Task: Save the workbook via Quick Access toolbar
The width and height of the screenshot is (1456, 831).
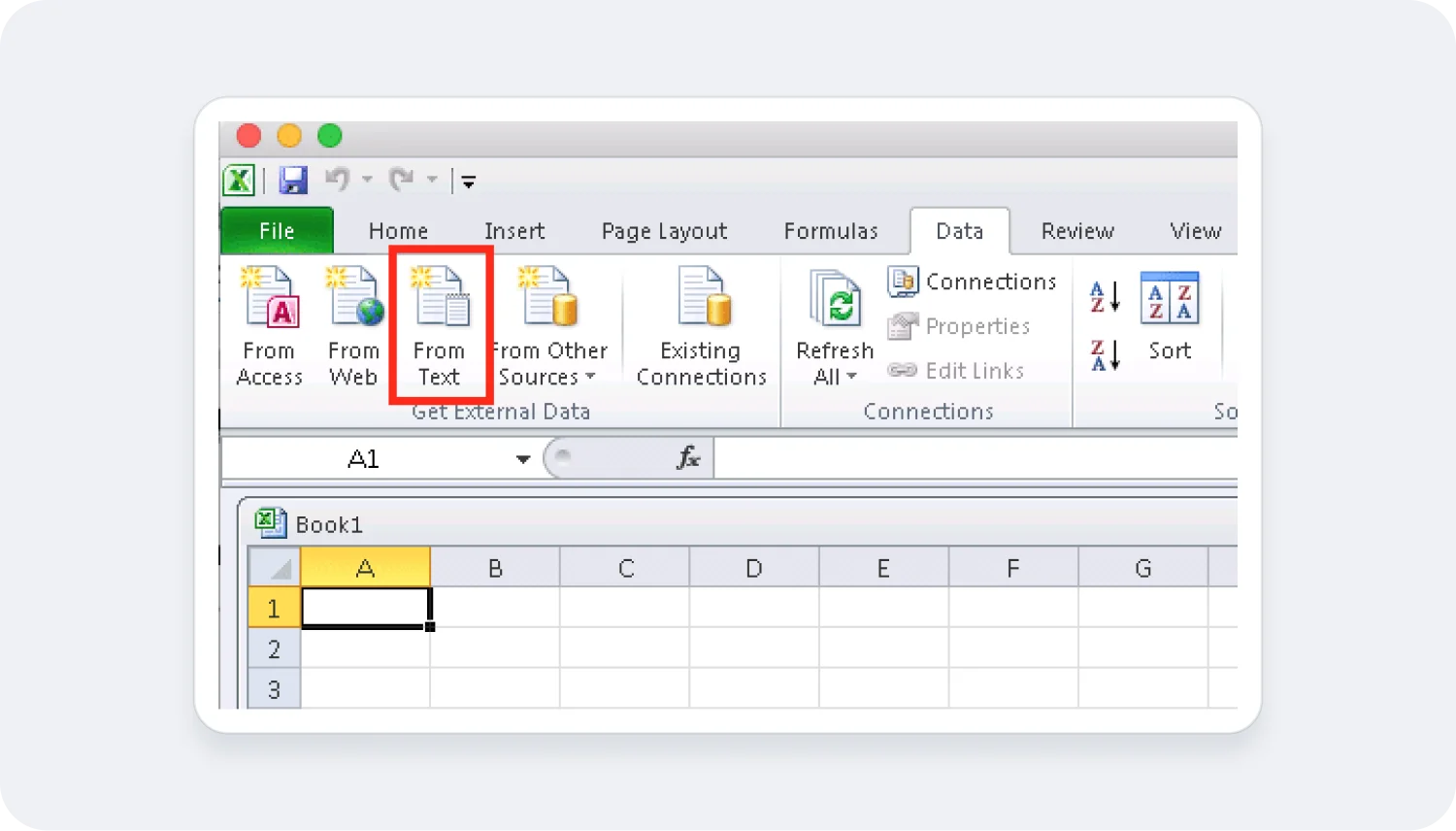Action: click(293, 180)
